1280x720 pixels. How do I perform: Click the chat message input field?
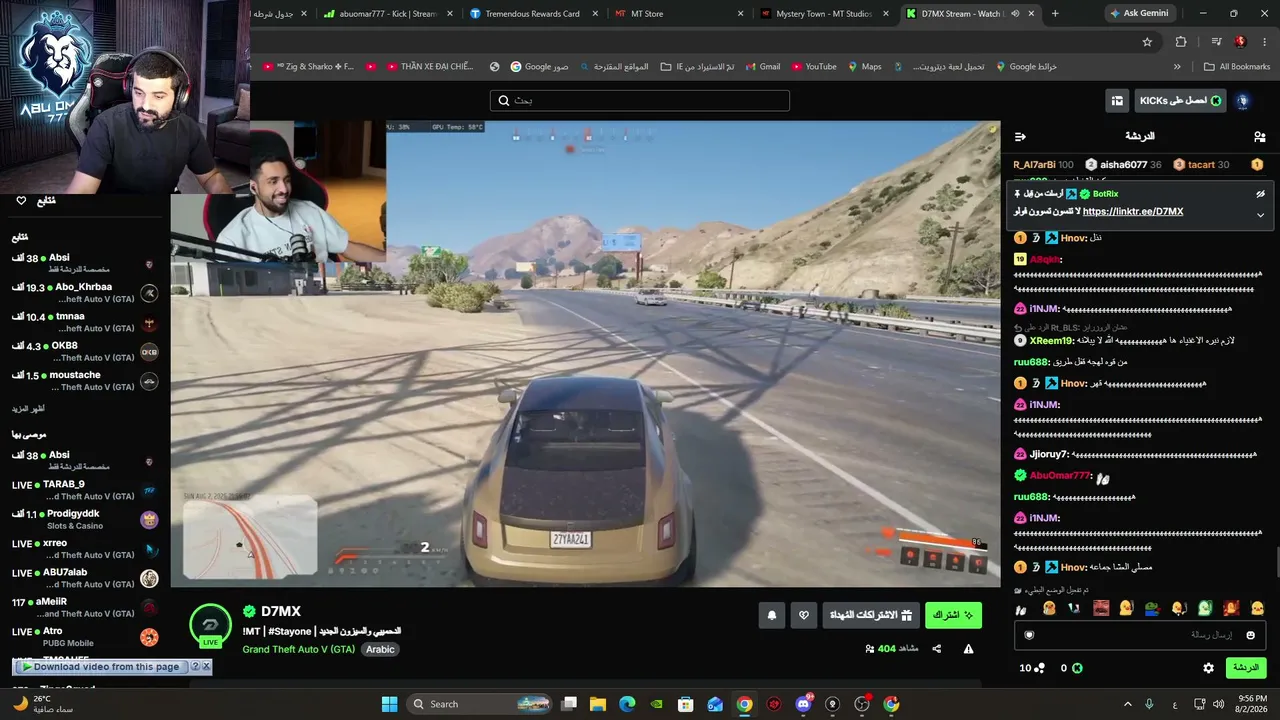click(x=1141, y=635)
